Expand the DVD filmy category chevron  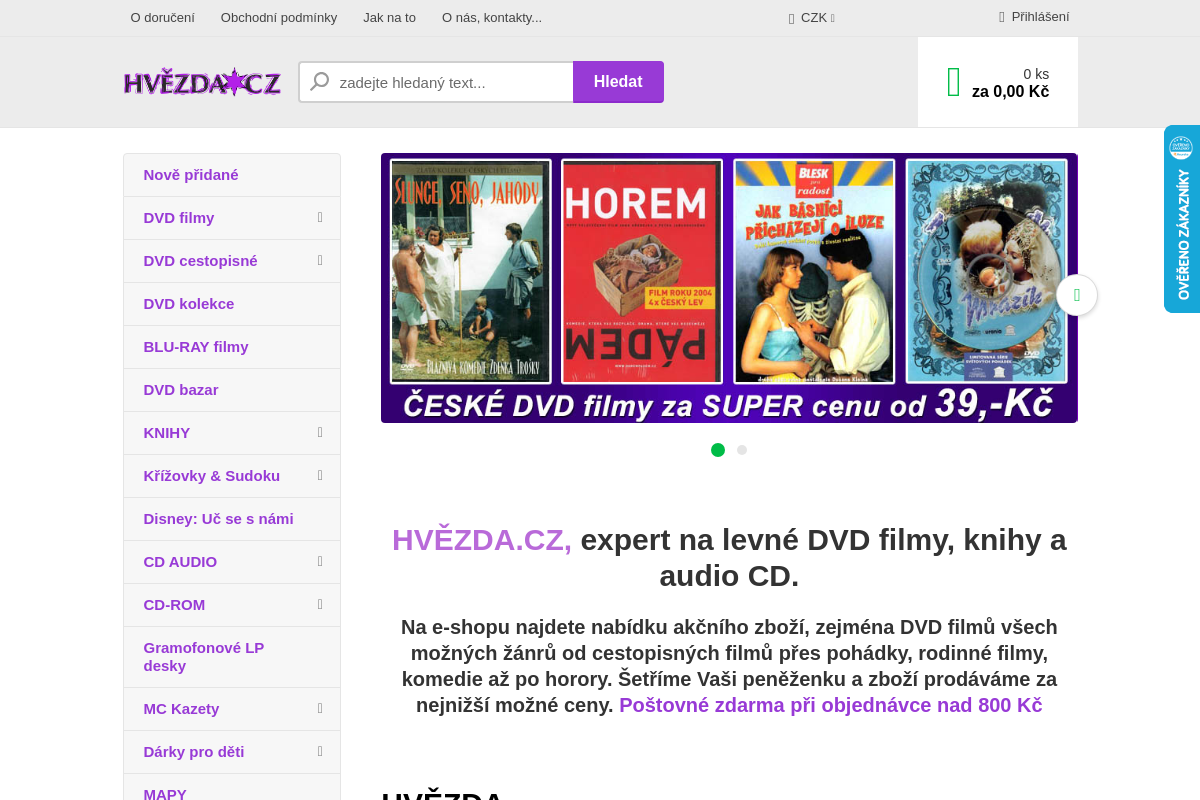coord(319,217)
